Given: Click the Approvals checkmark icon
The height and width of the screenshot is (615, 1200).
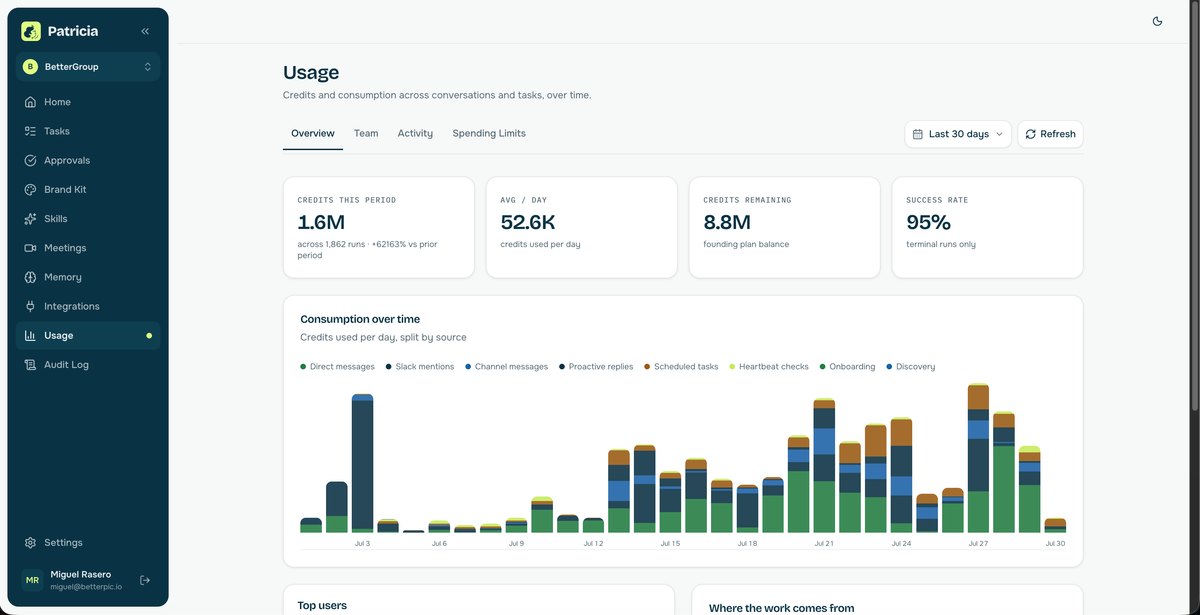Looking at the screenshot, I should coord(30,160).
